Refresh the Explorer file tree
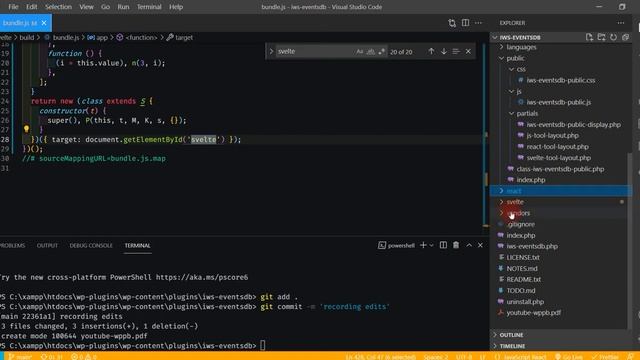640x360 pixels. pyautogui.click(x=613, y=37)
